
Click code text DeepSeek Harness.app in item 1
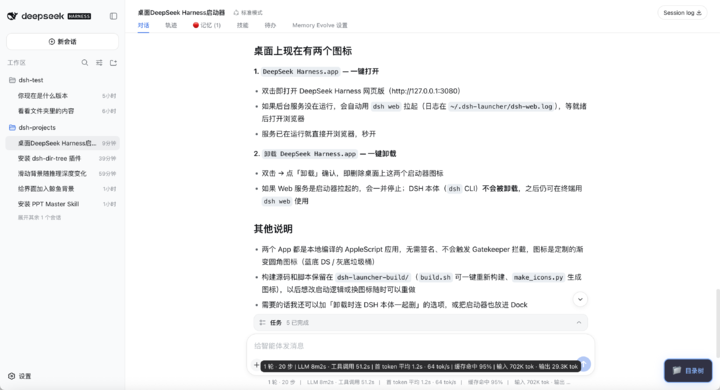tap(300, 71)
